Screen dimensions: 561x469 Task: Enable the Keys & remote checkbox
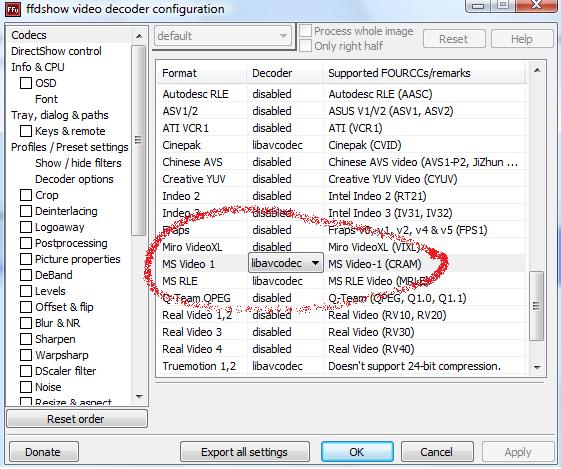click(26, 131)
